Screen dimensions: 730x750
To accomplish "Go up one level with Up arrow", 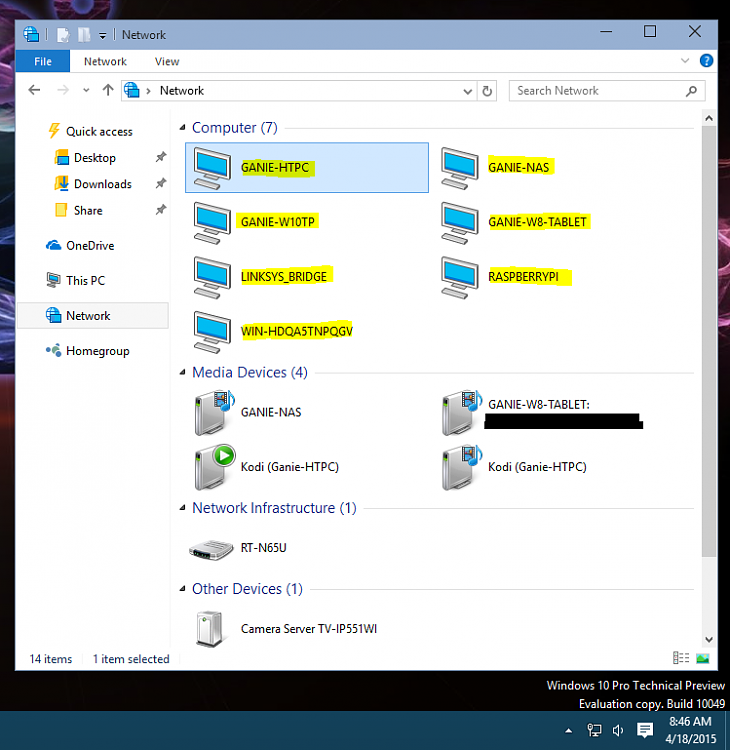I will (x=108, y=90).
